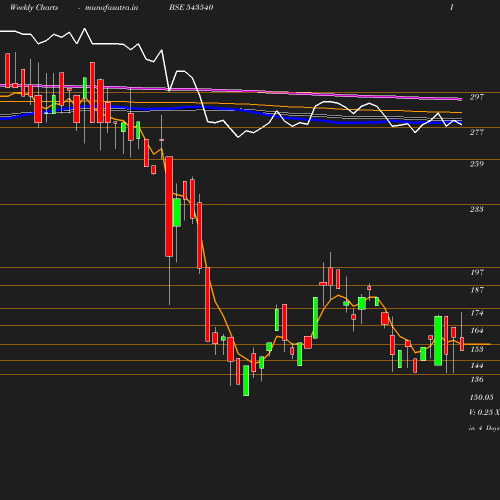The image size is (500, 500).
Task: Click the 144 price level label
Action: coord(477,366)
